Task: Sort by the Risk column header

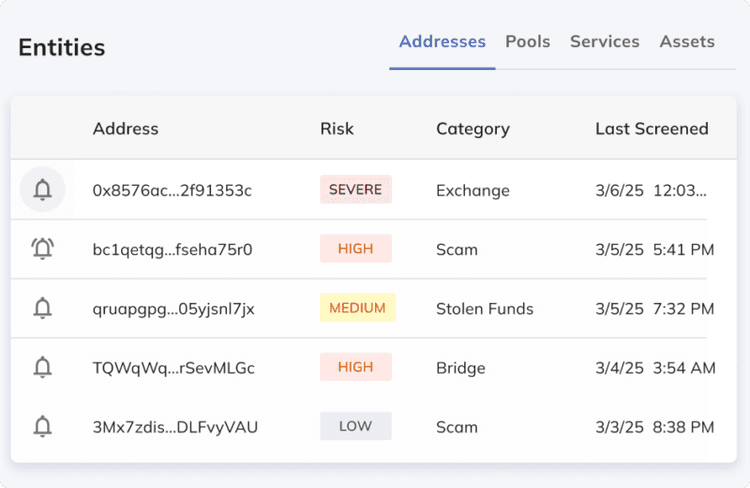Action: point(337,129)
